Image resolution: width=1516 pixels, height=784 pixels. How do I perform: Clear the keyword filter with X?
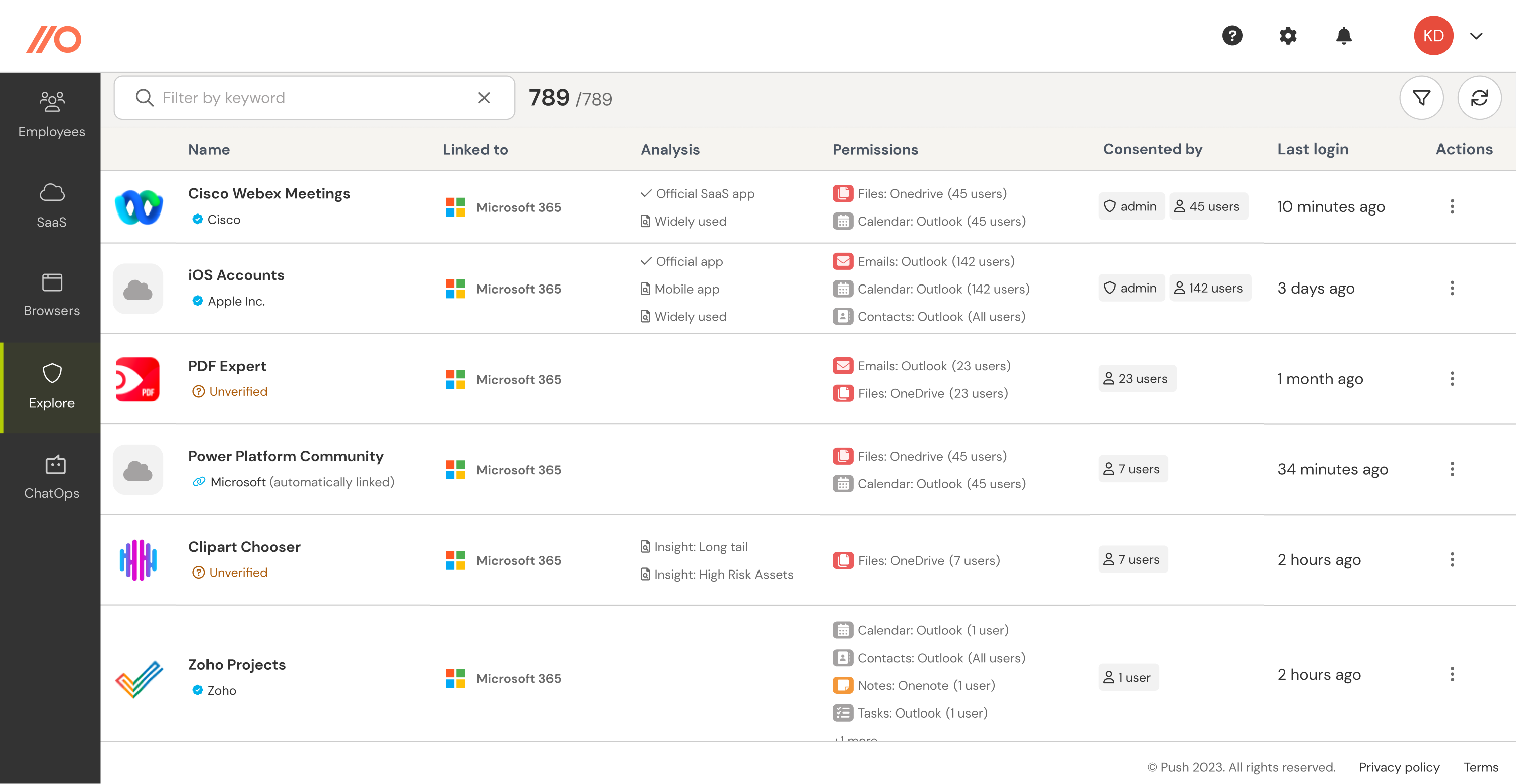[484, 98]
